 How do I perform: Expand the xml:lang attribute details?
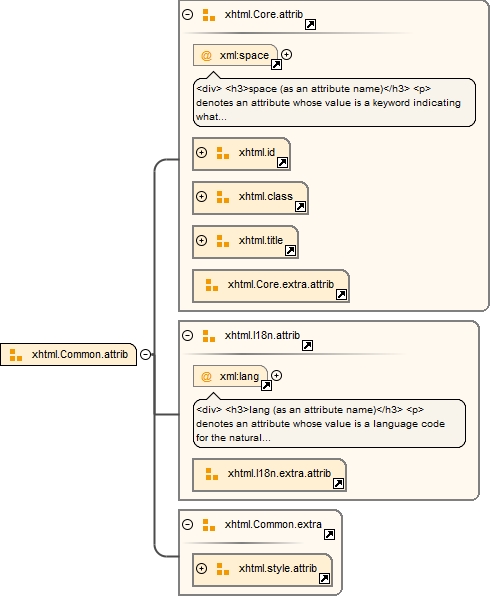click(x=277, y=375)
